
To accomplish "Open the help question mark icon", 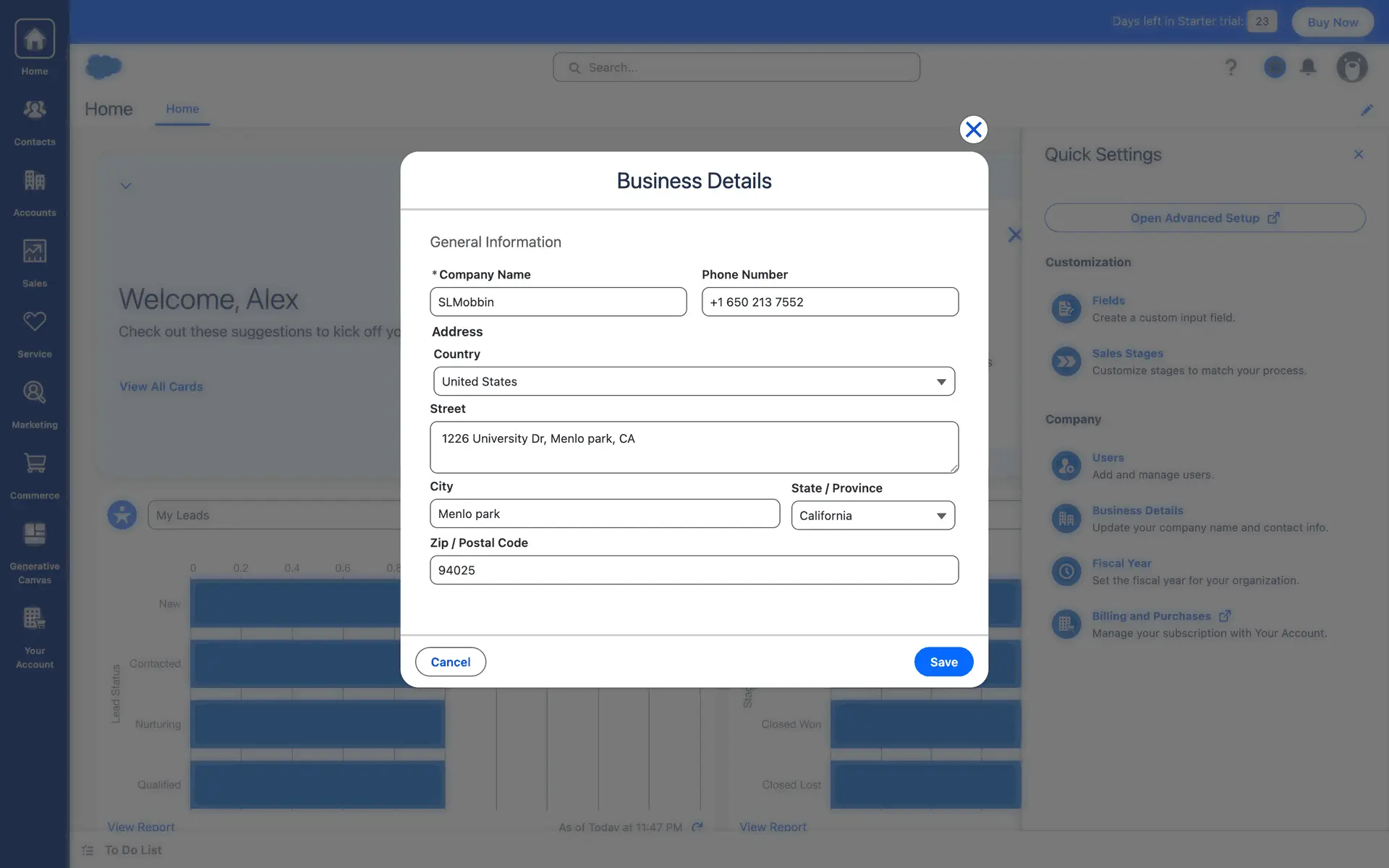I will 1231,67.
